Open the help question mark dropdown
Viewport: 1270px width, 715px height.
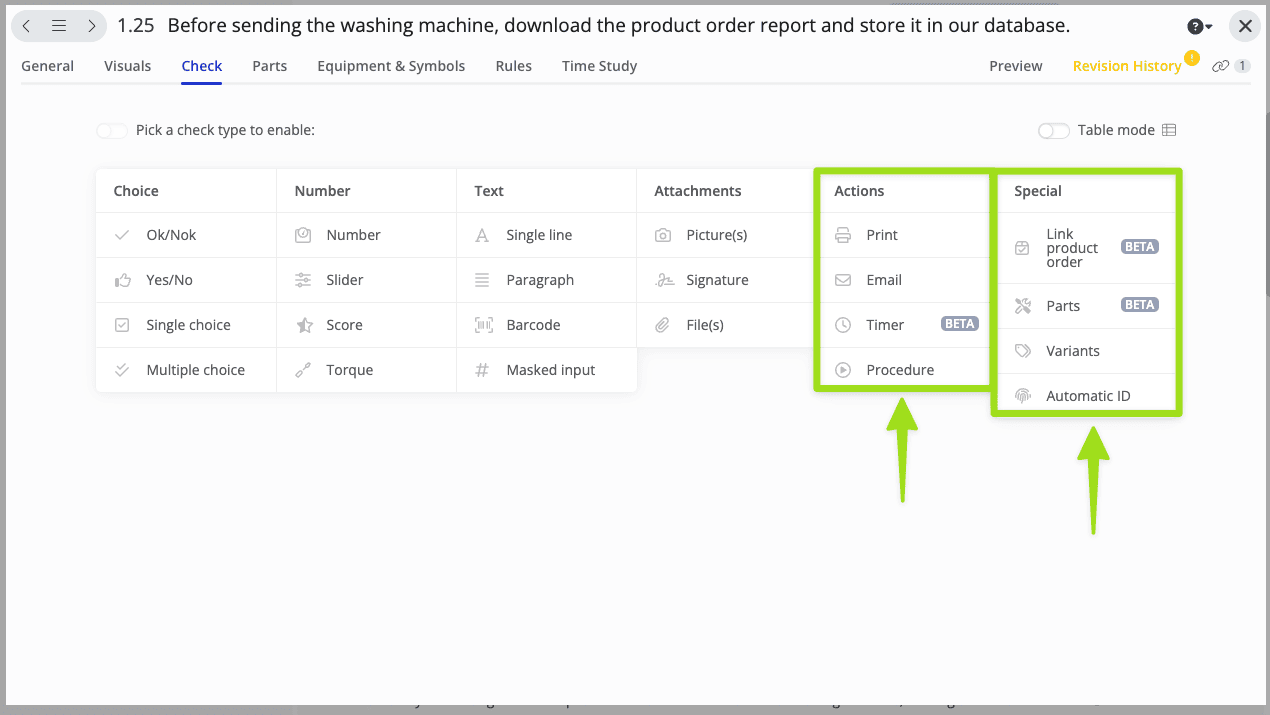tap(1200, 27)
